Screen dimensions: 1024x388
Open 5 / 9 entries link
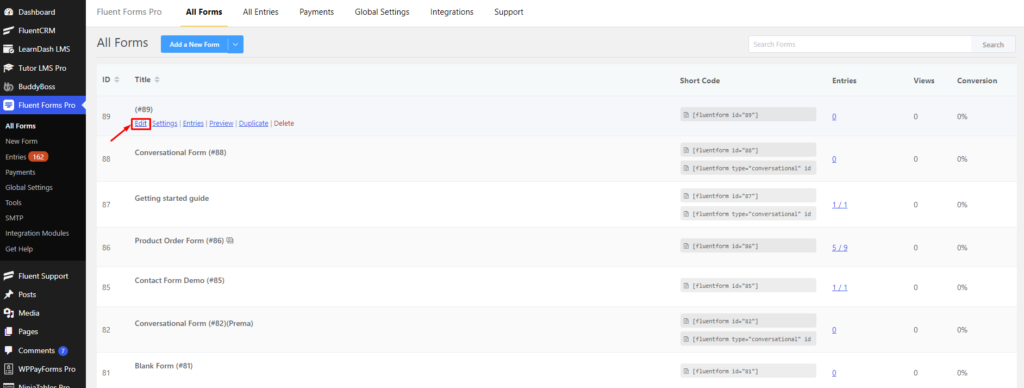(840, 248)
